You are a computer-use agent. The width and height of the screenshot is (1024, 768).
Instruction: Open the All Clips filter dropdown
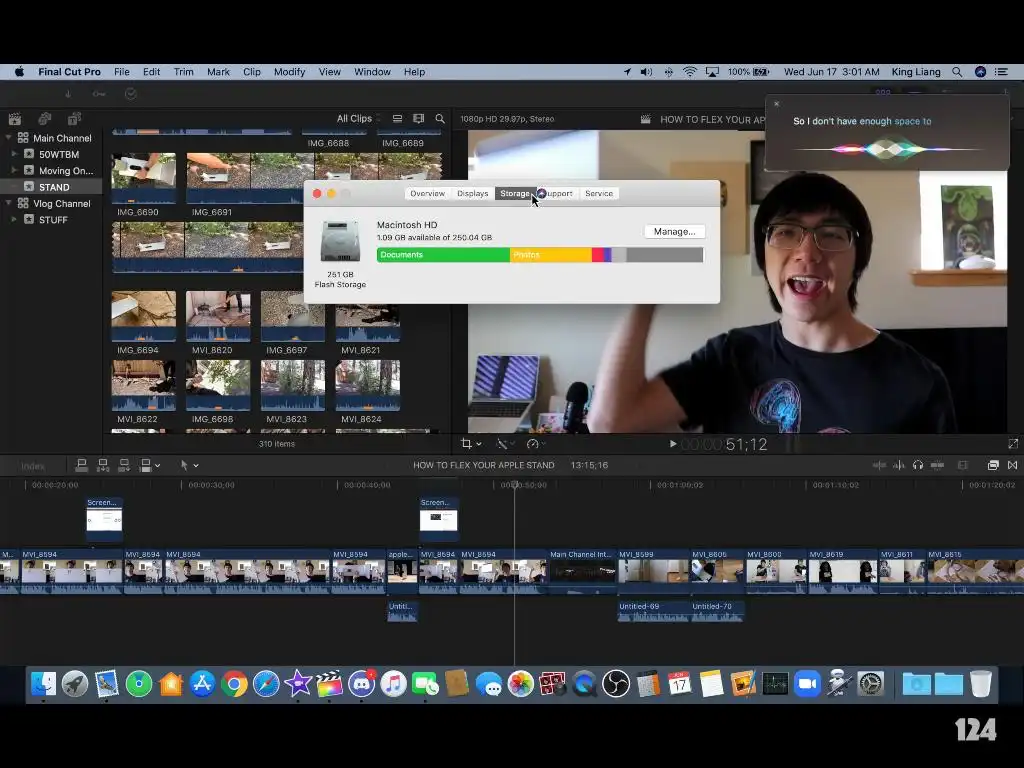pyautogui.click(x=359, y=118)
